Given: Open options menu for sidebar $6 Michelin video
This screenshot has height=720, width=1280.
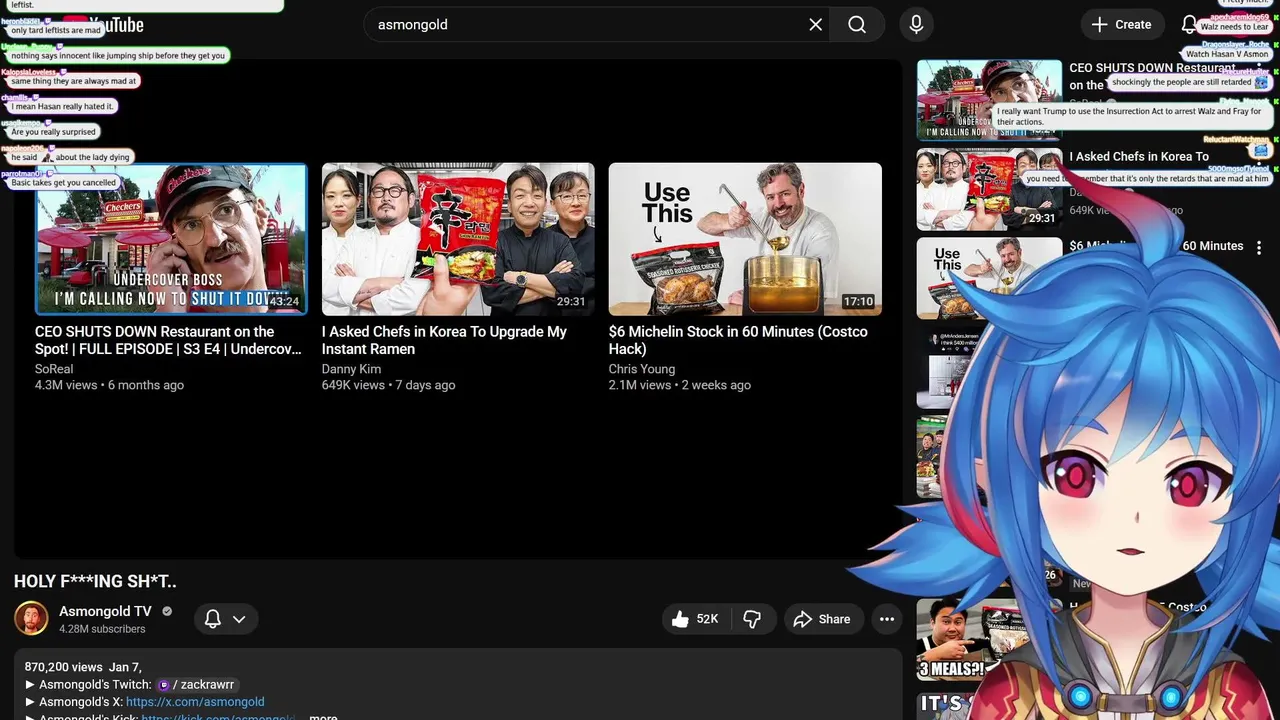Looking at the screenshot, I should (1259, 248).
